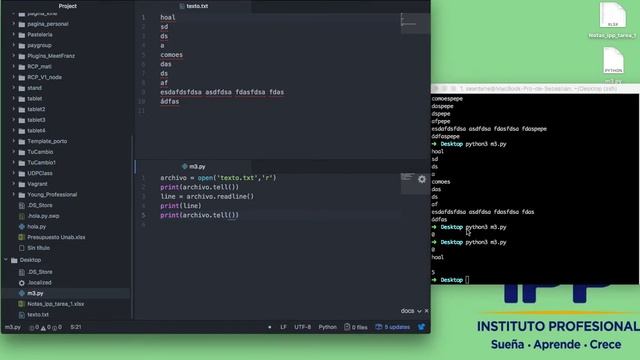Select the tablet3 folder in tree
Viewport: 640px width, 360px height.
[36, 120]
